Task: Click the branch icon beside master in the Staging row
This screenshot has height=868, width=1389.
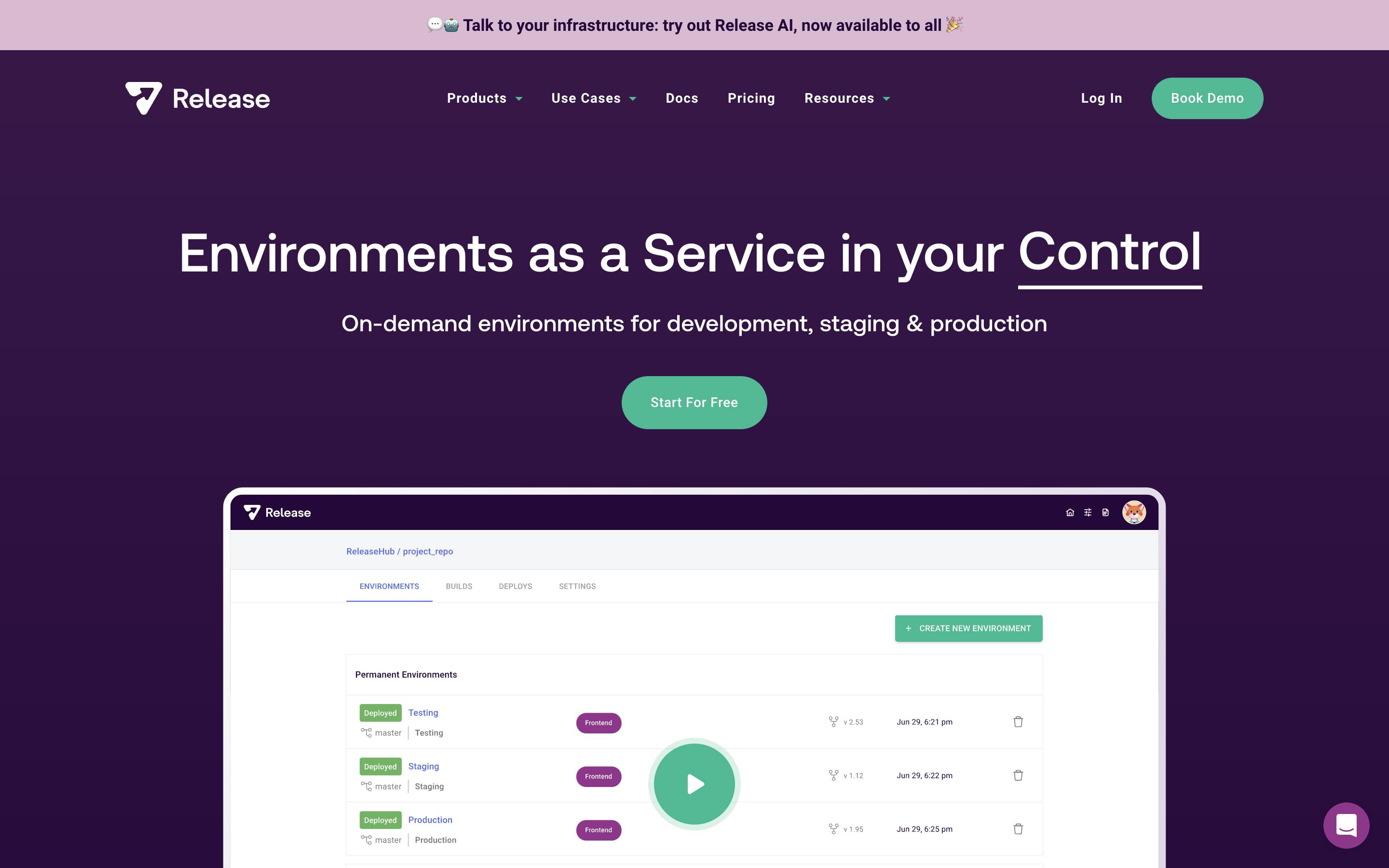Action: pyautogui.click(x=366, y=786)
